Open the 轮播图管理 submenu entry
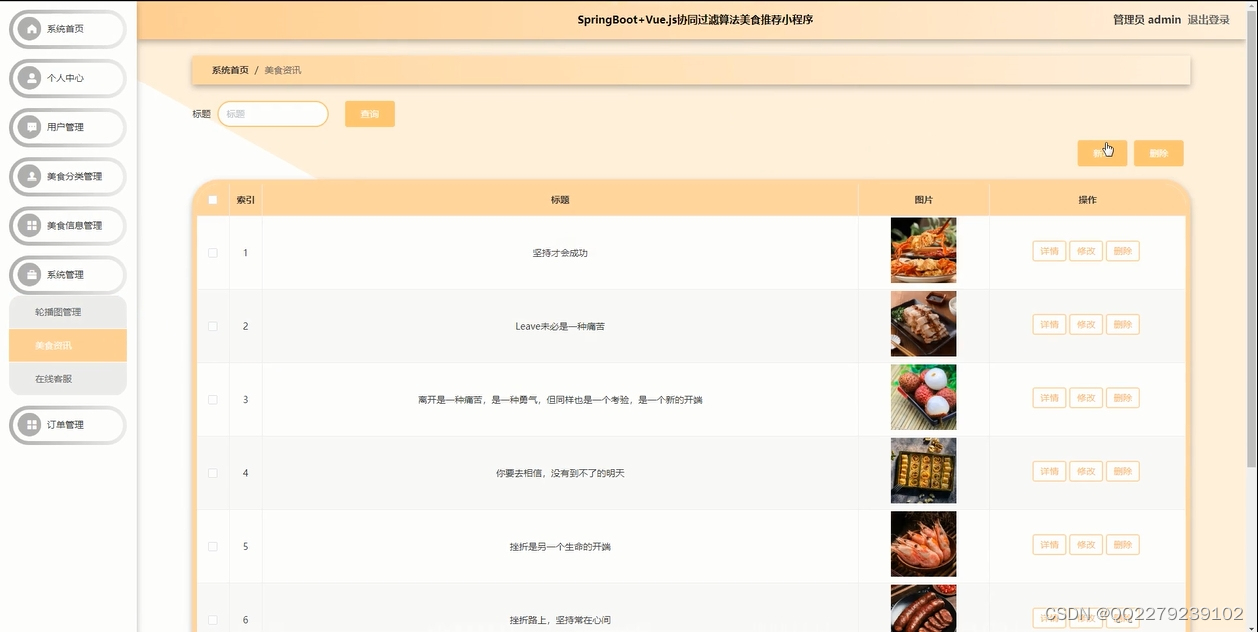Screen dimensions: 1258x632 pyautogui.click(x=67, y=311)
